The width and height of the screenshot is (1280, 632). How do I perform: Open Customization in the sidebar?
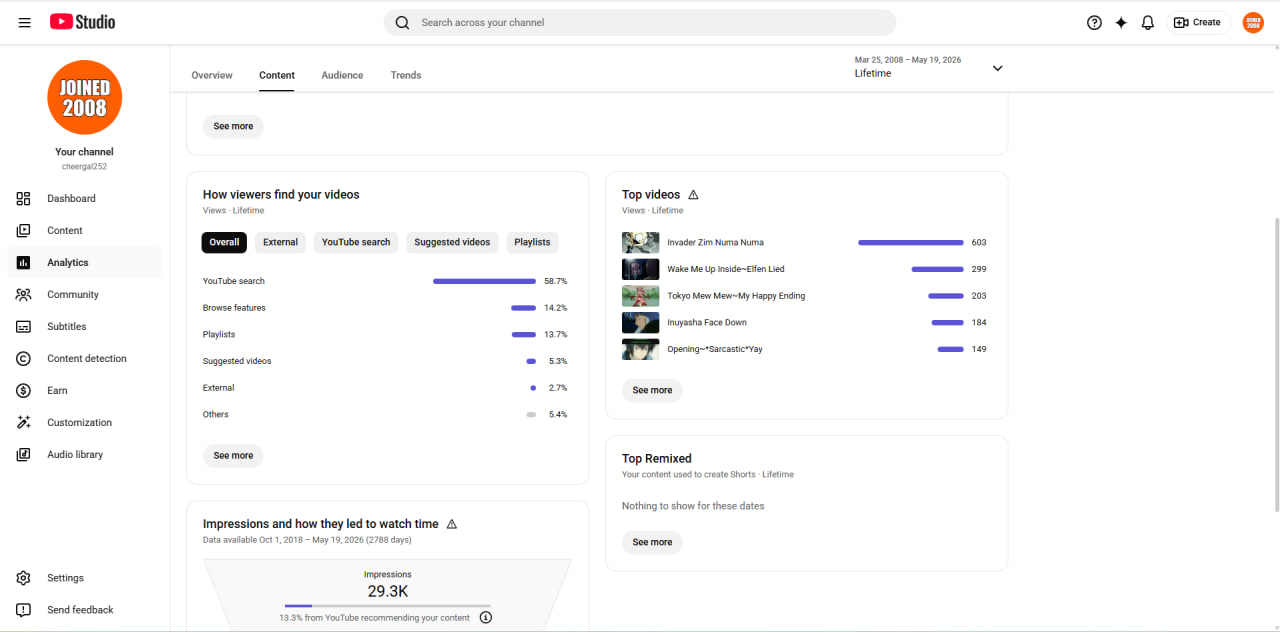coord(84,423)
